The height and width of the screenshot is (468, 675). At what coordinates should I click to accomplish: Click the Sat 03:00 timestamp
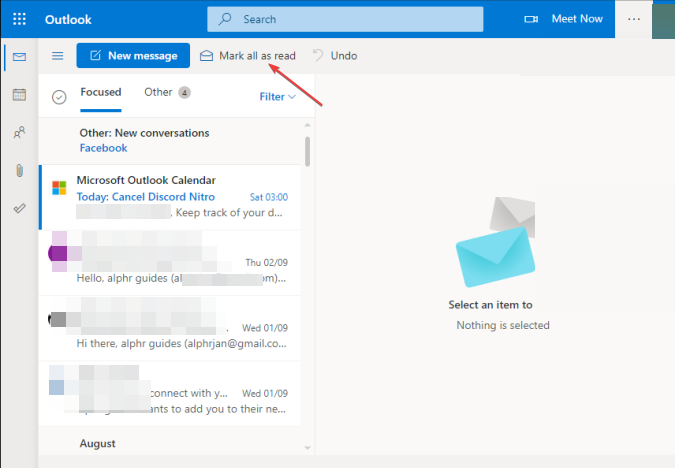coord(269,197)
